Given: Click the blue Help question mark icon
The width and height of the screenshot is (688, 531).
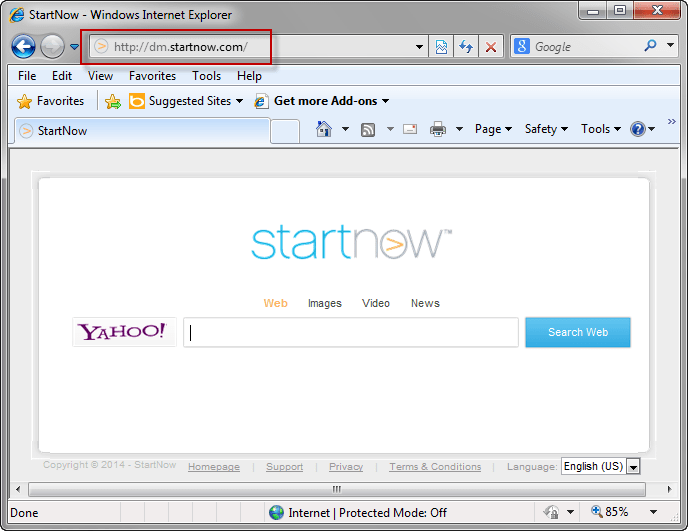Looking at the screenshot, I should 638,129.
